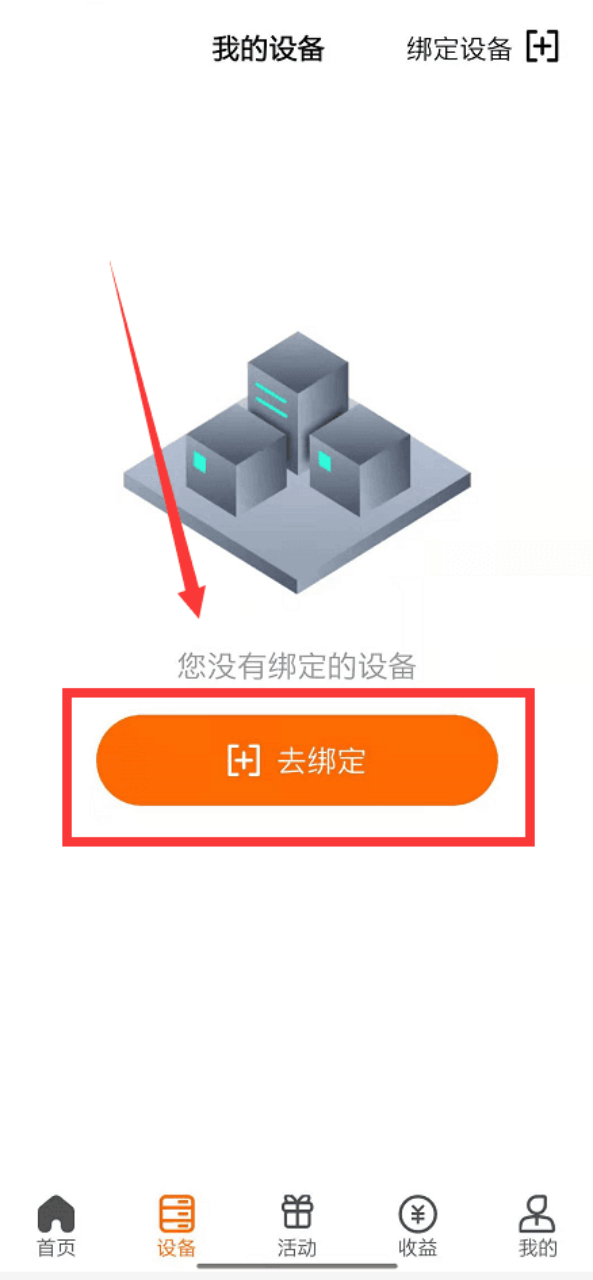The width and height of the screenshot is (593, 1280).
Task: Open the person profile icon for 我的
Action: (x=537, y=1213)
